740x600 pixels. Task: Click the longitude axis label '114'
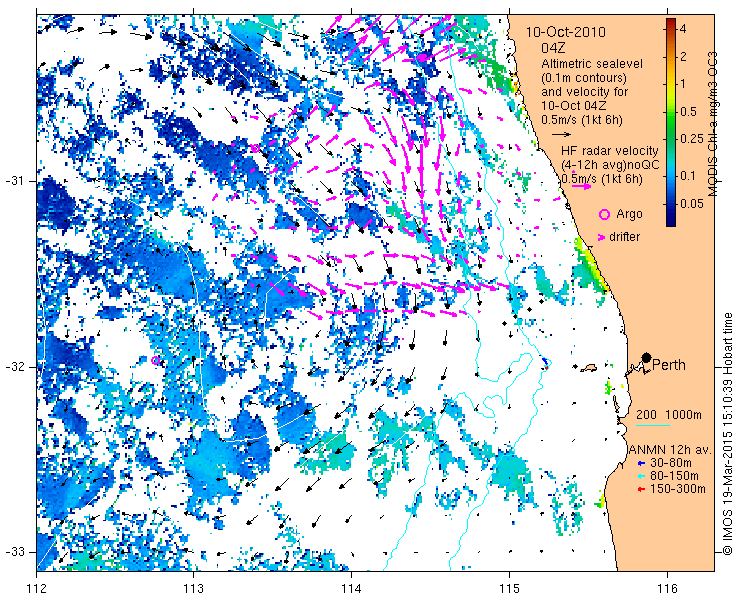(352, 589)
